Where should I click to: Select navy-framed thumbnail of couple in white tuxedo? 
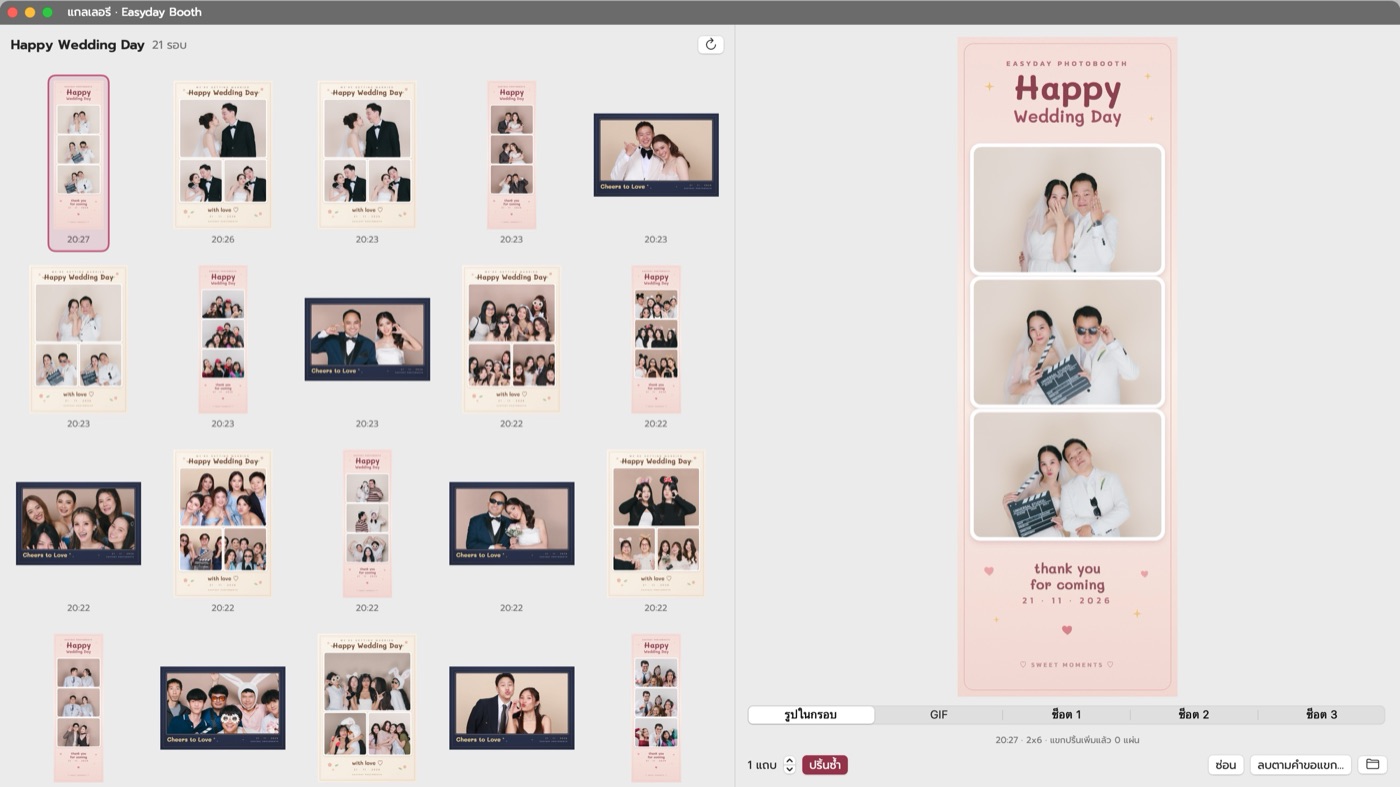(656, 155)
